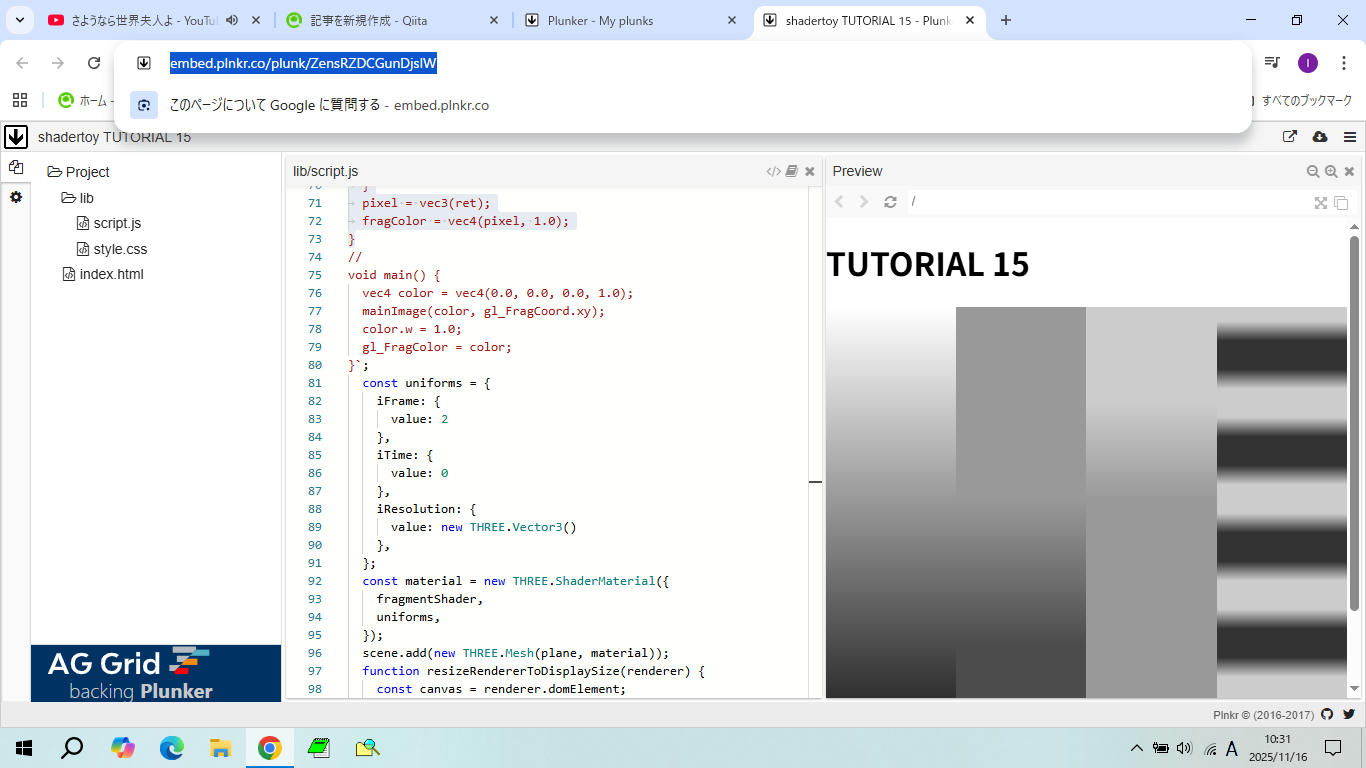Open the Plunker hamburger menu
Viewport: 1366px width, 768px height.
click(x=1350, y=137)
